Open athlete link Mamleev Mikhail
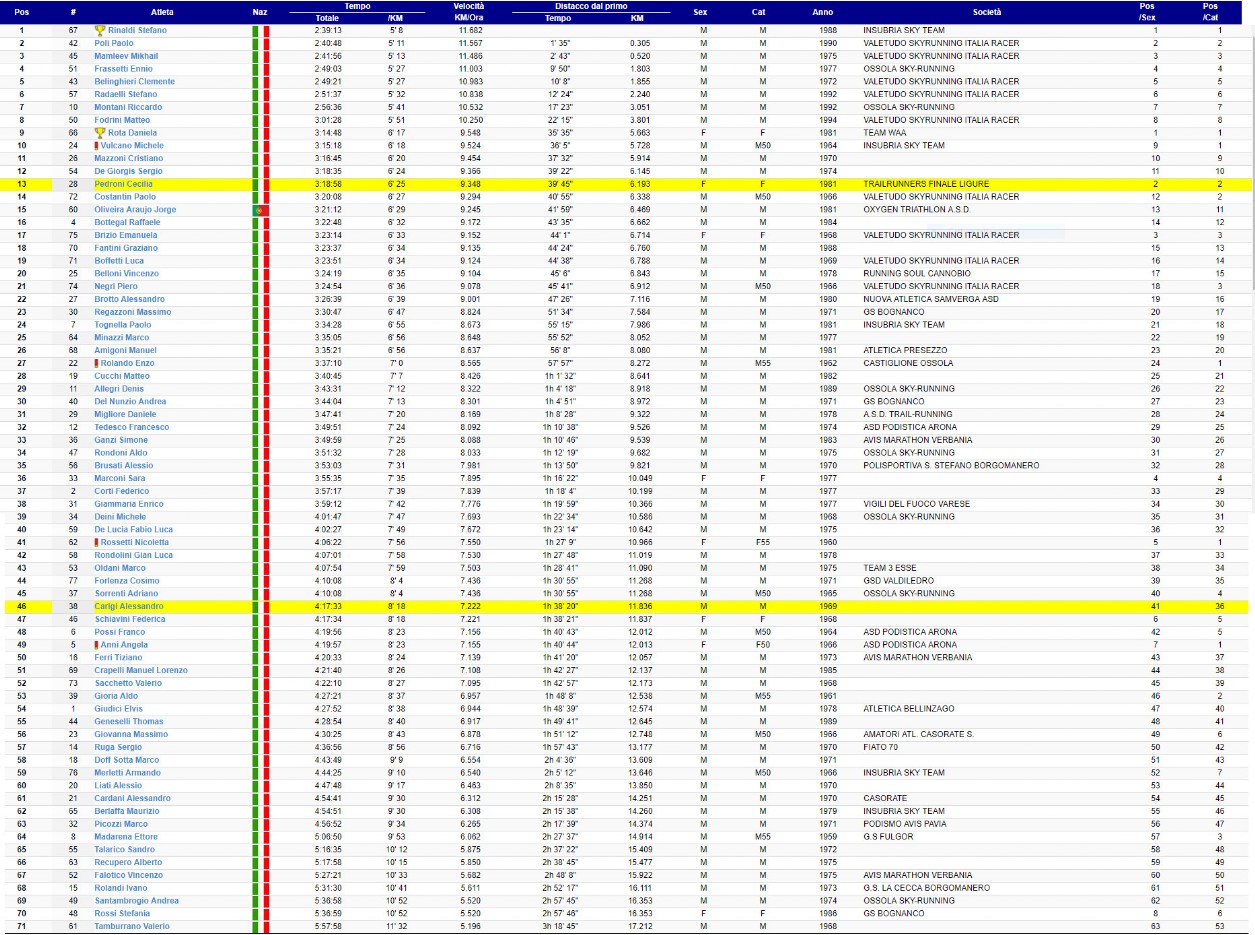Viewport: 1255px width, 935px height. click(x=126, y=56)
